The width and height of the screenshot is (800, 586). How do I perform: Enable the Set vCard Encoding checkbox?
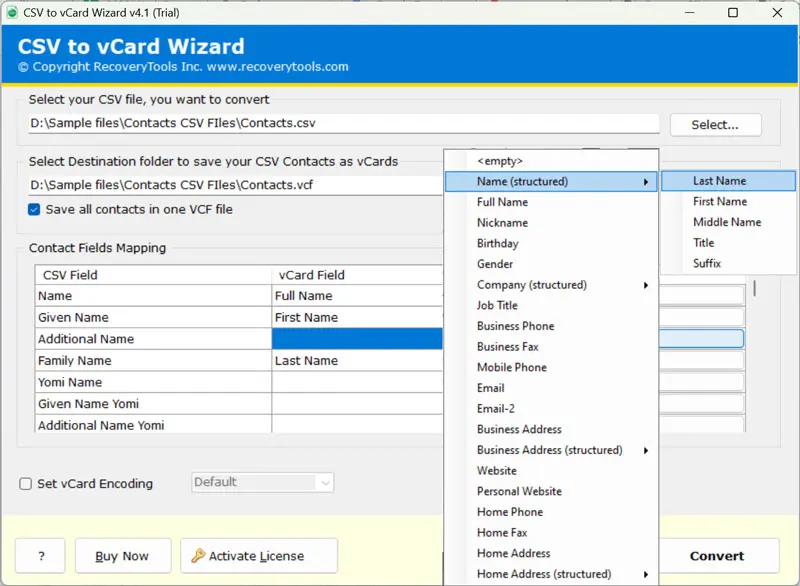[x=26, y=484]
